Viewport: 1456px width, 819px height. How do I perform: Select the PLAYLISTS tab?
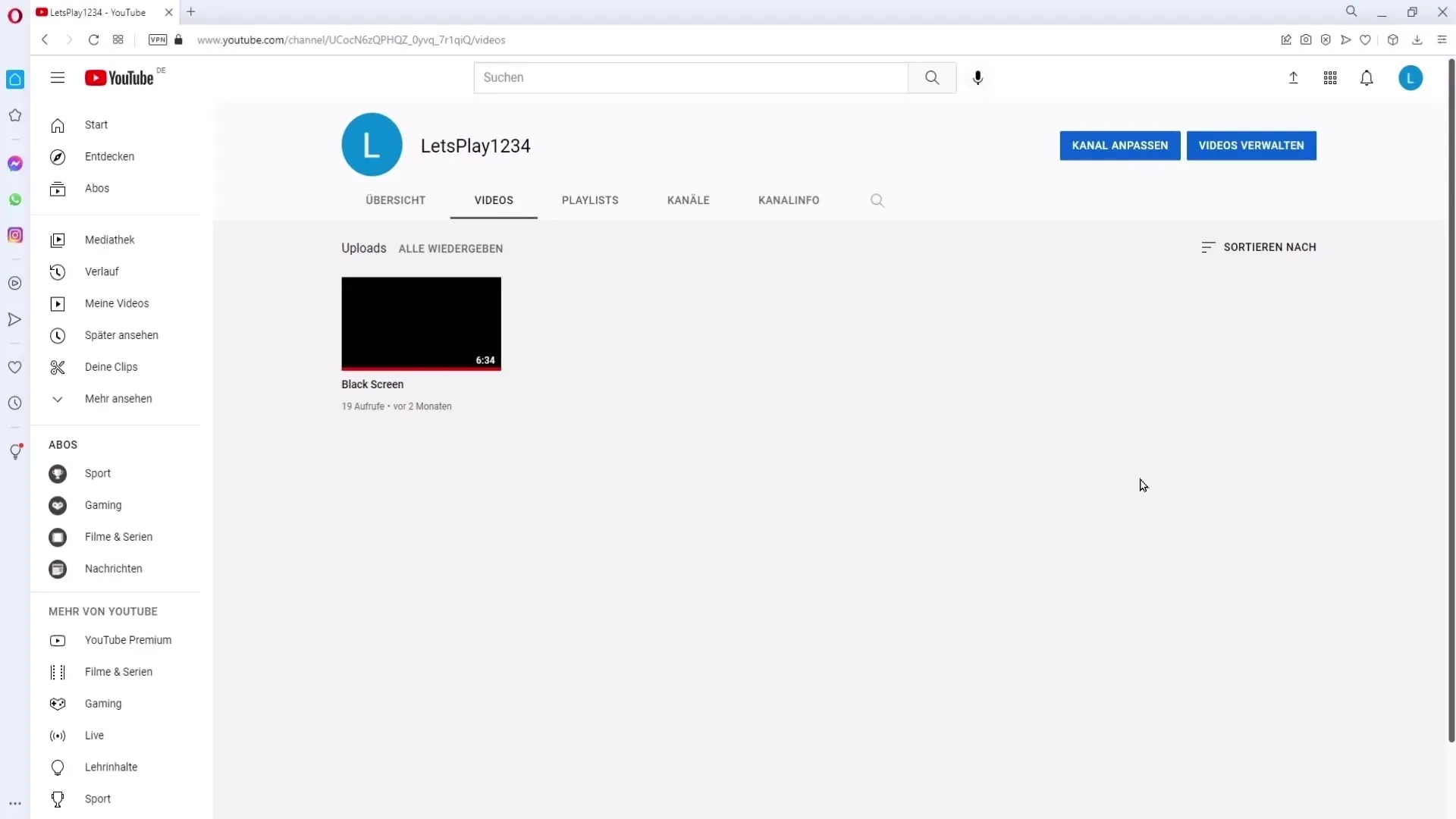(x=589, y=200)
